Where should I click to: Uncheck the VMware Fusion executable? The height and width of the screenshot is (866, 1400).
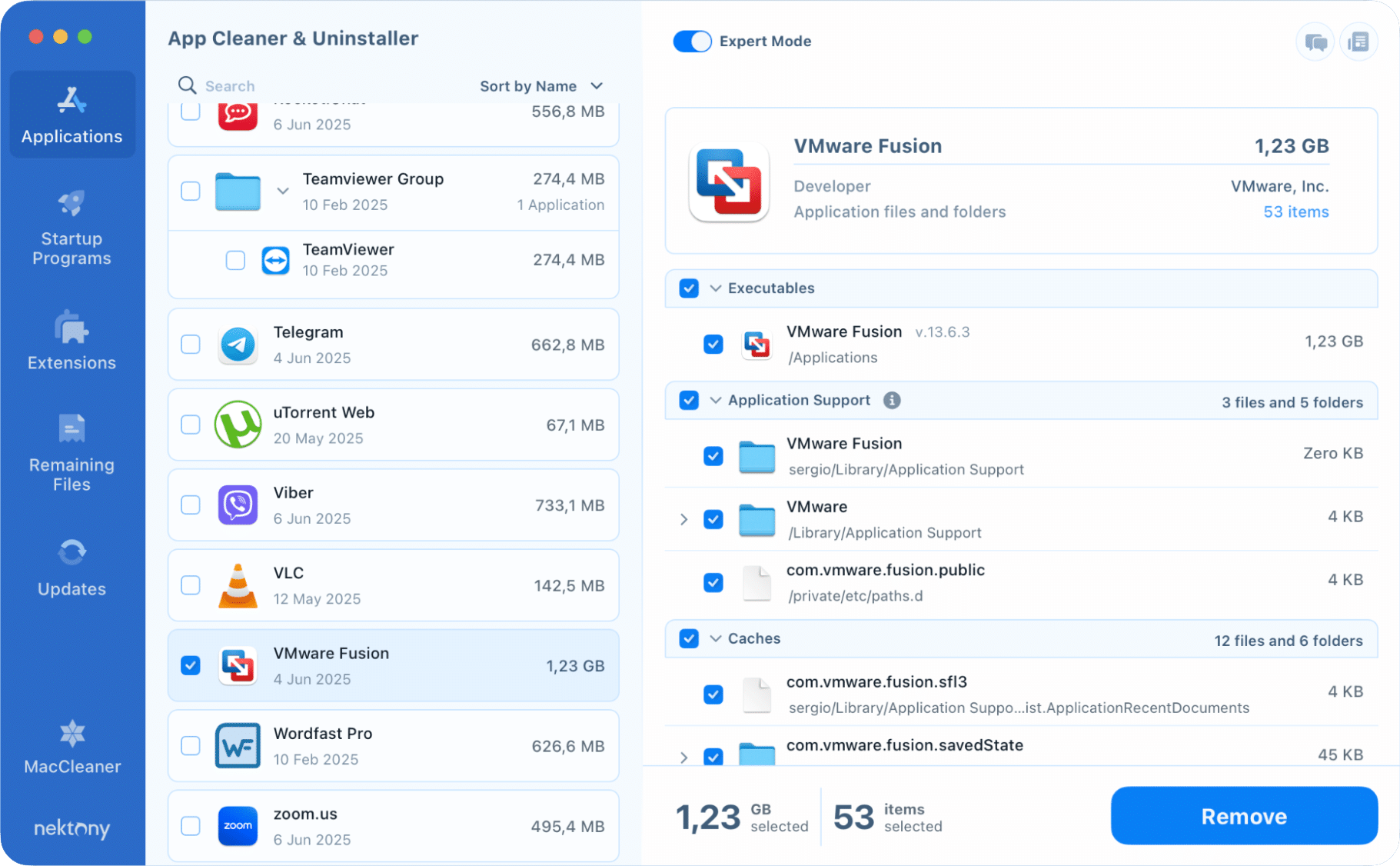pos(713,345)
